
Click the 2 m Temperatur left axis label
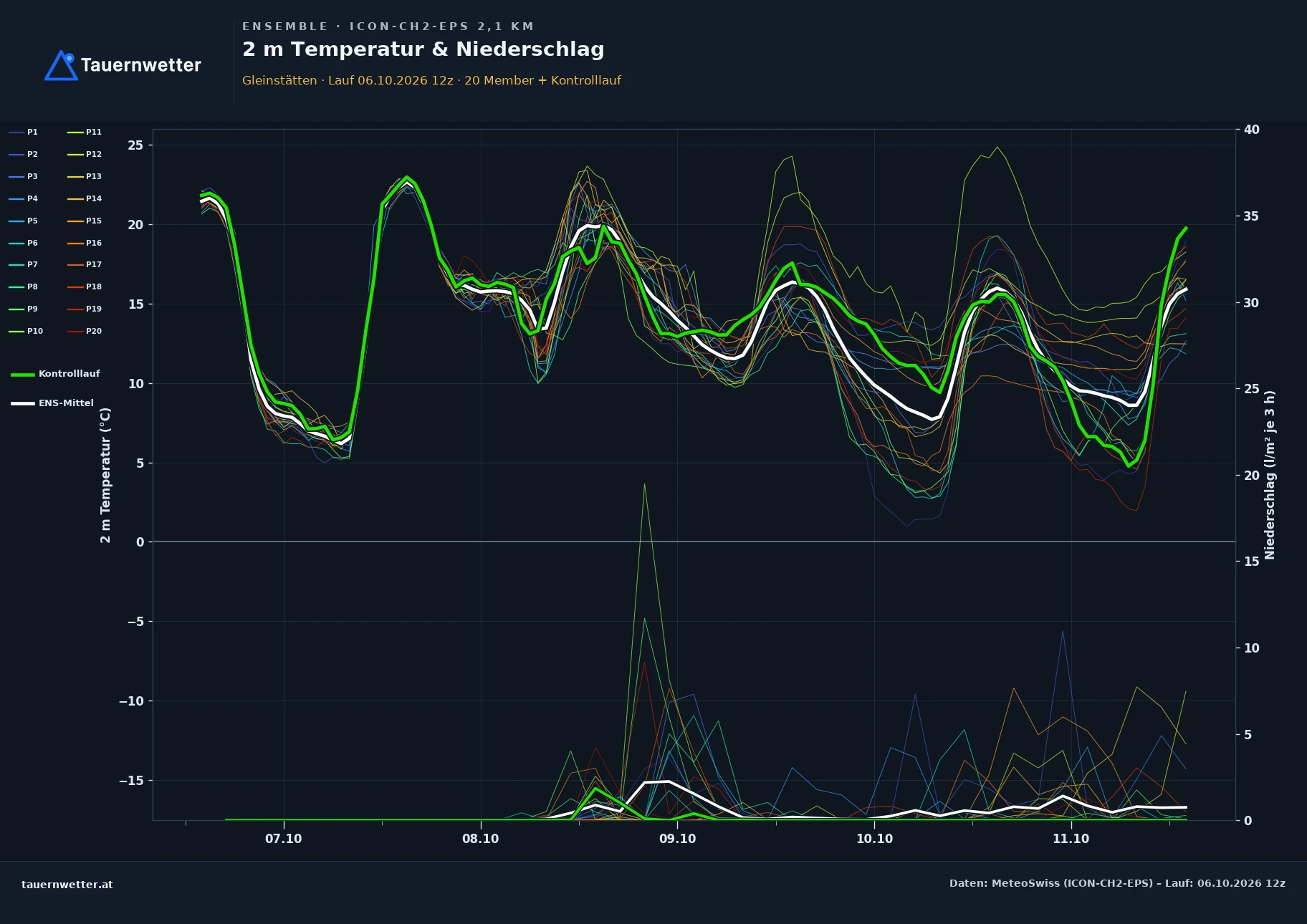click(x=105, y=475)
